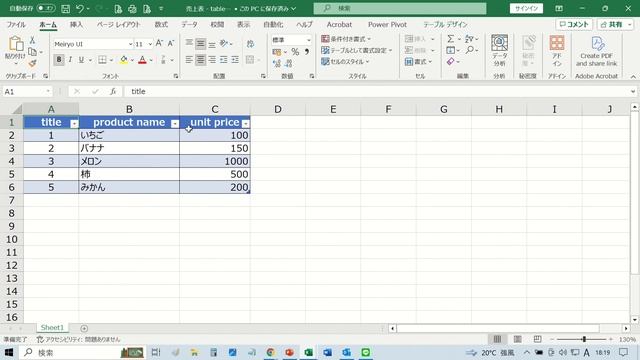Click the Increase Font Size icon
Image resolution: width=640 pixels, height=360 pixels.
click(x=160, y=43)
